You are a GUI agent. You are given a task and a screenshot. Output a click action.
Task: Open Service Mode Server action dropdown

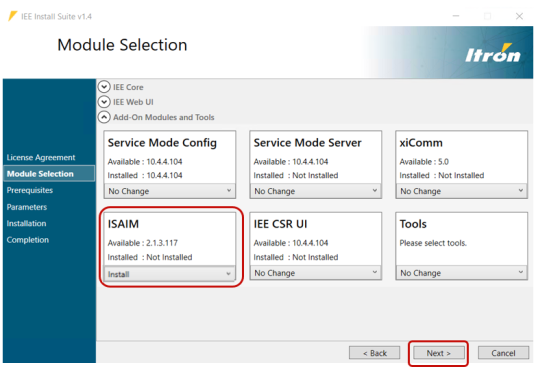click(x=316, y=191)
